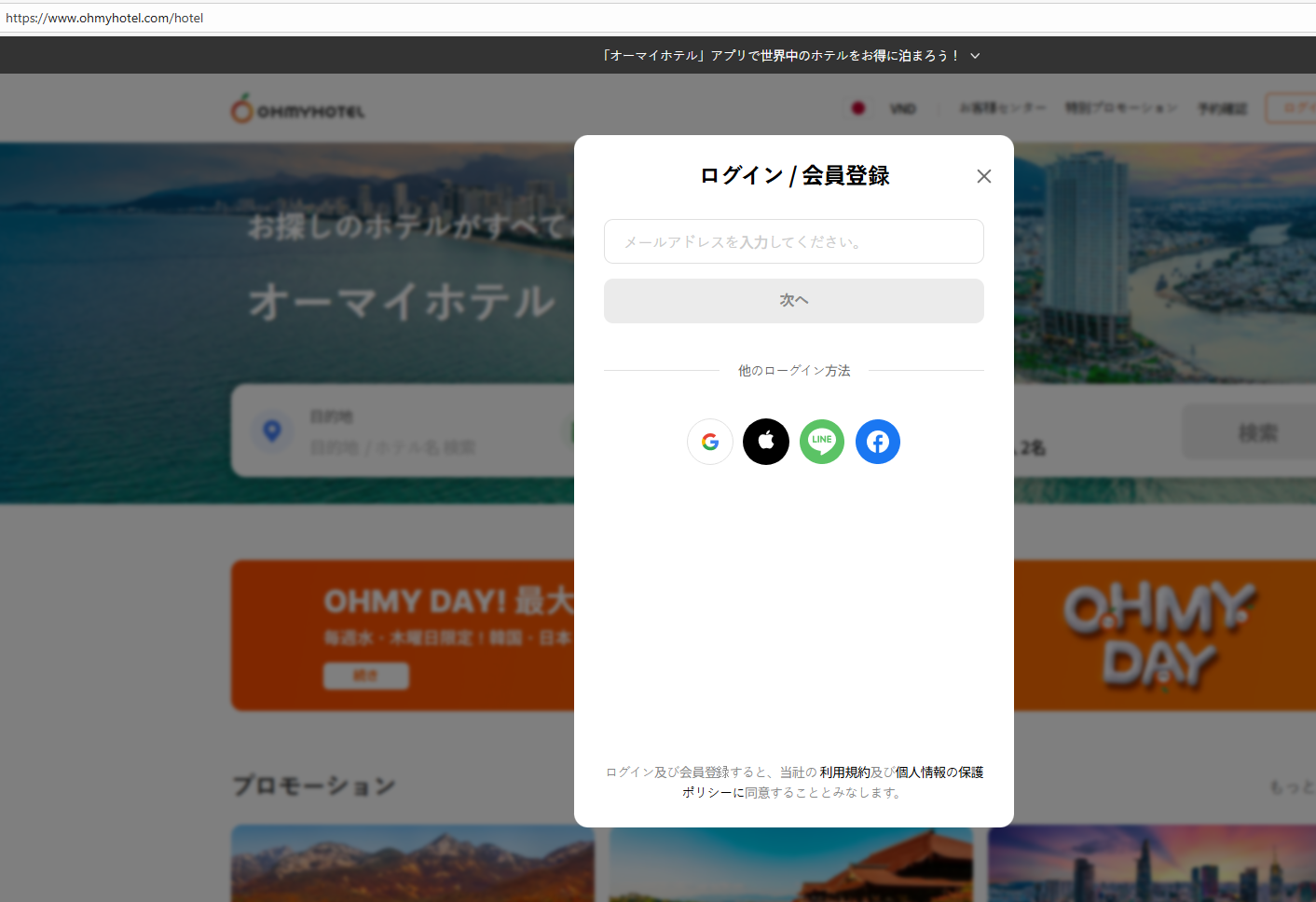Click the red flag language icon
1316x902 pixels.
click(x=858, y=108)
